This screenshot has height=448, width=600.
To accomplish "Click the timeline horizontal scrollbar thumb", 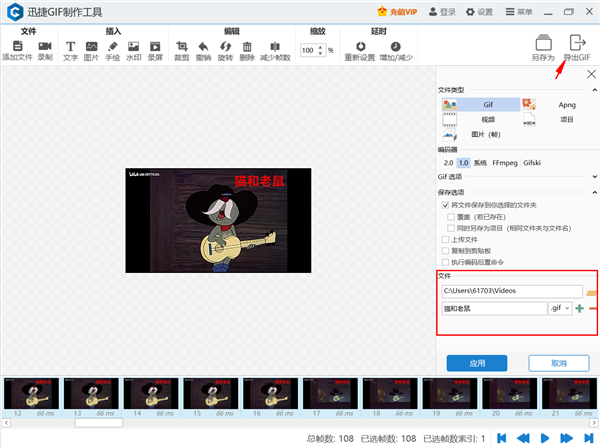I will coord(99,423).
